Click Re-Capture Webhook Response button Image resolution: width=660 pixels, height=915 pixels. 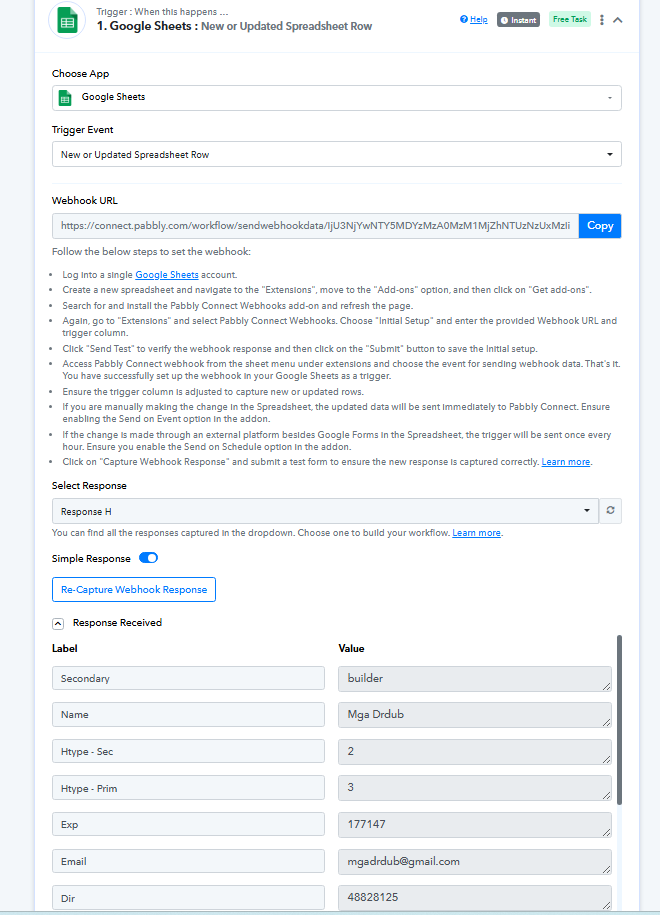(134, 589)
